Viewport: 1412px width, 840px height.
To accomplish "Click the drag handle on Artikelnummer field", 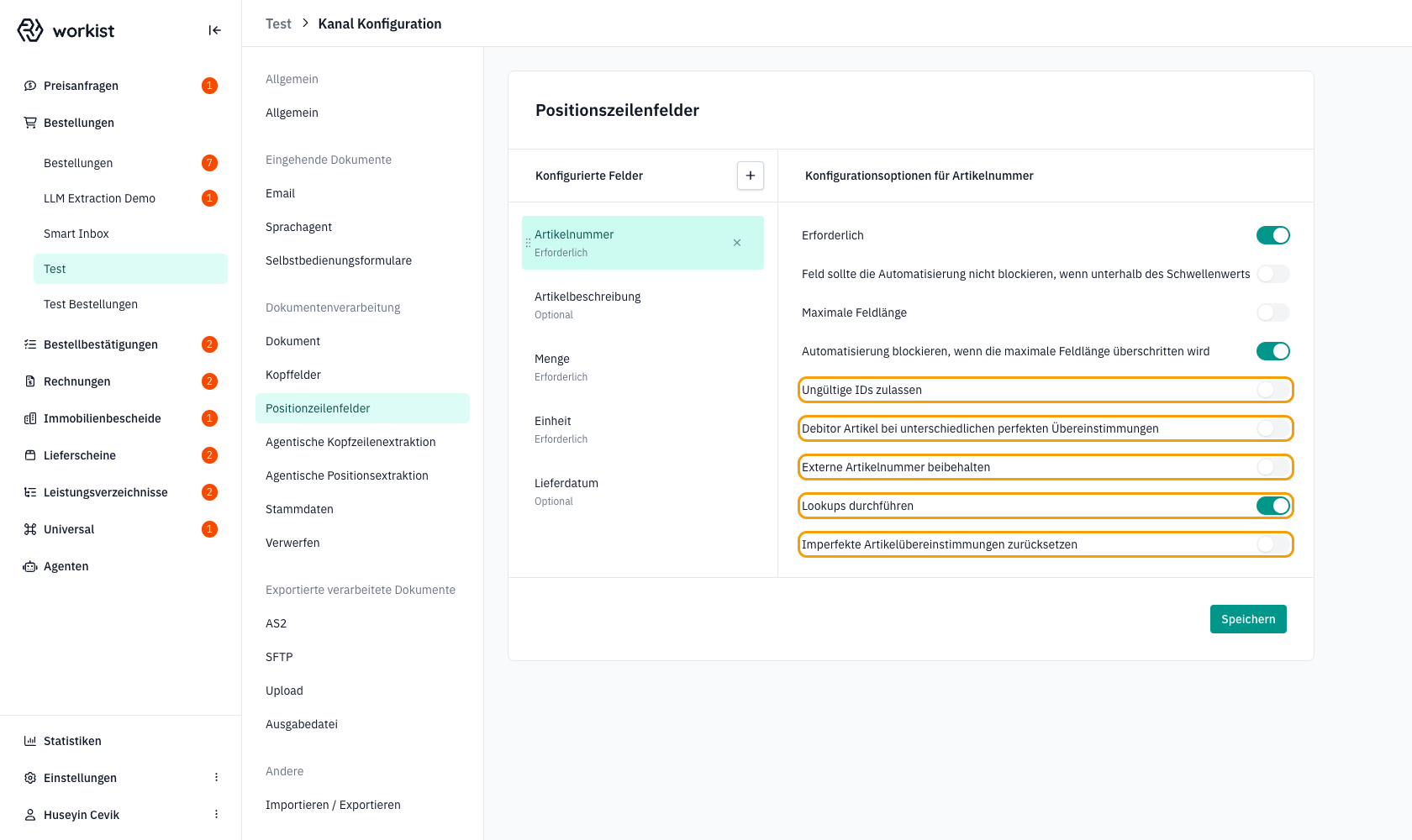I will pyautogui.click(x=528, y=243).
